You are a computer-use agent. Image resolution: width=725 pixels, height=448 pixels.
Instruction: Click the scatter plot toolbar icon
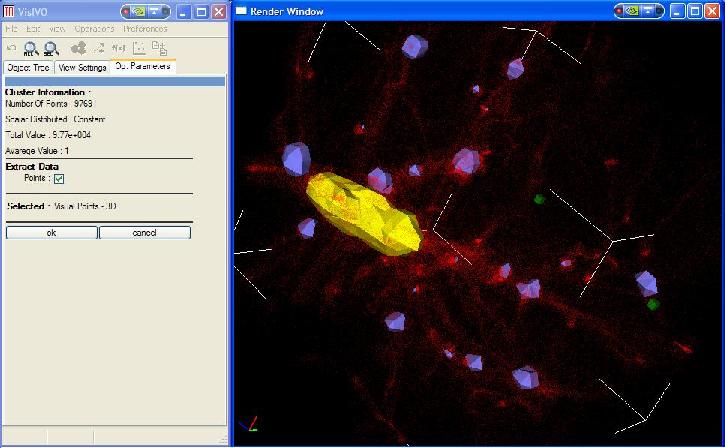(x=139, y=48)
